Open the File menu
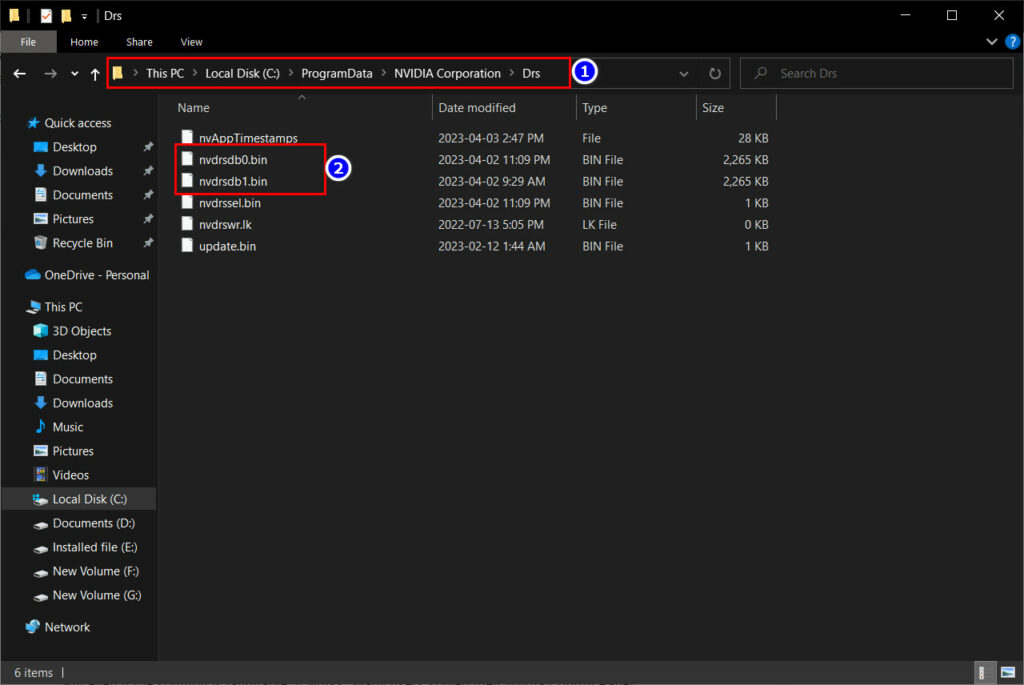Viewport: 1024px width, 685px height. [x=28, y=42]
